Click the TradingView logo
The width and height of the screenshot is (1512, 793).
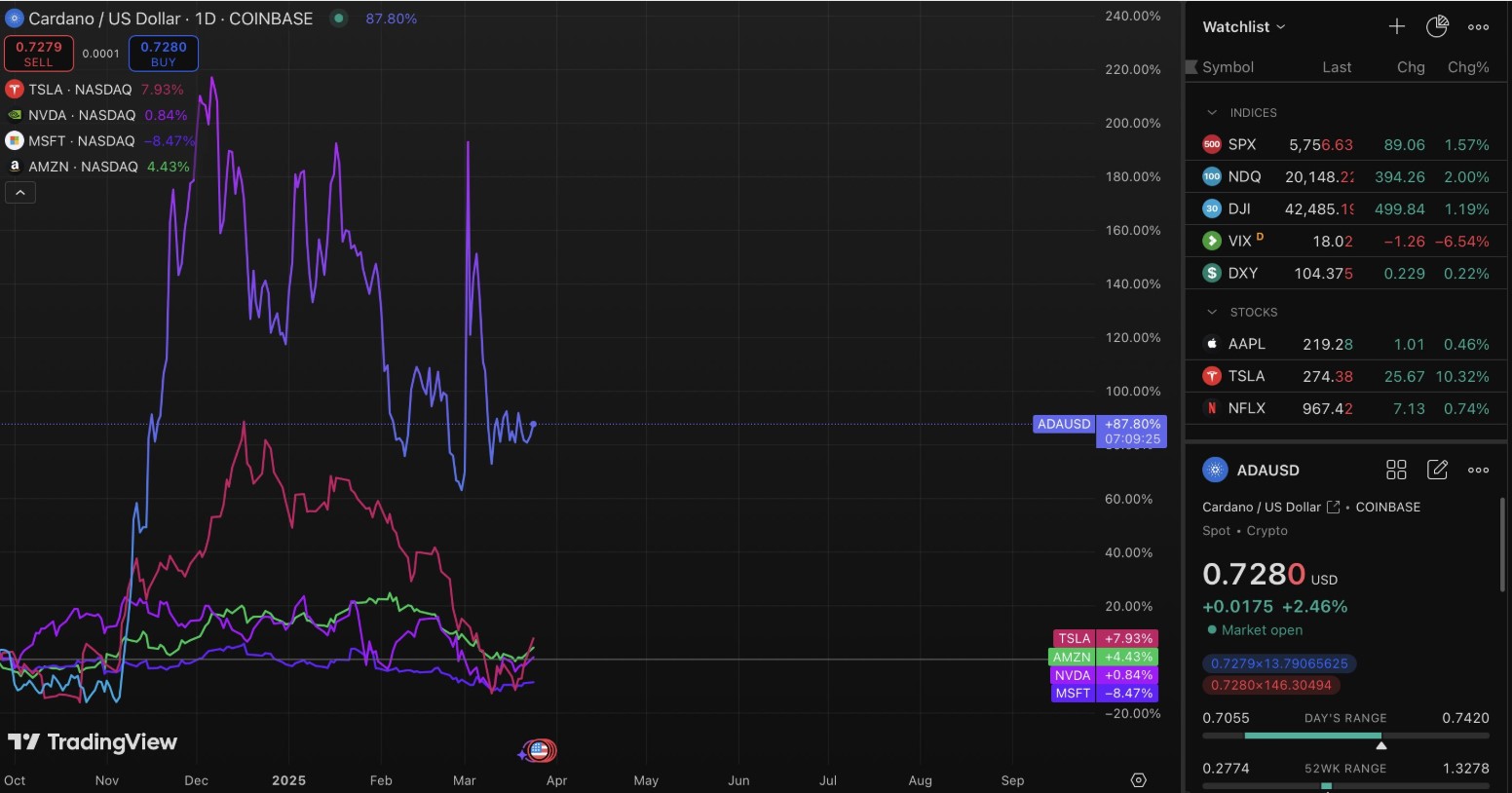coord(93,742)
